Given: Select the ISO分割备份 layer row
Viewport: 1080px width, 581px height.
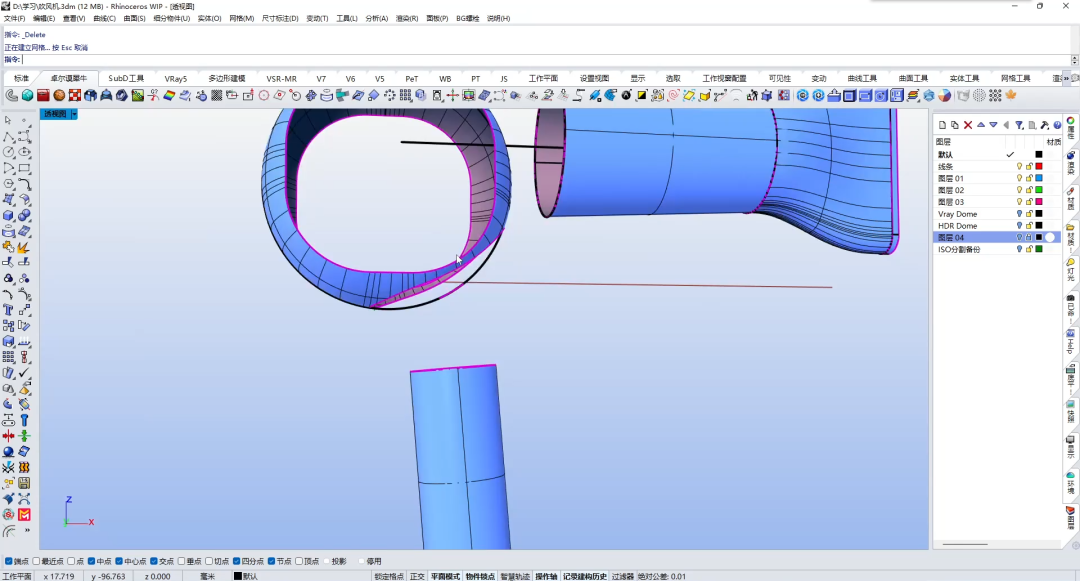Looking at the screenshot, I should (x=997, y=249).
